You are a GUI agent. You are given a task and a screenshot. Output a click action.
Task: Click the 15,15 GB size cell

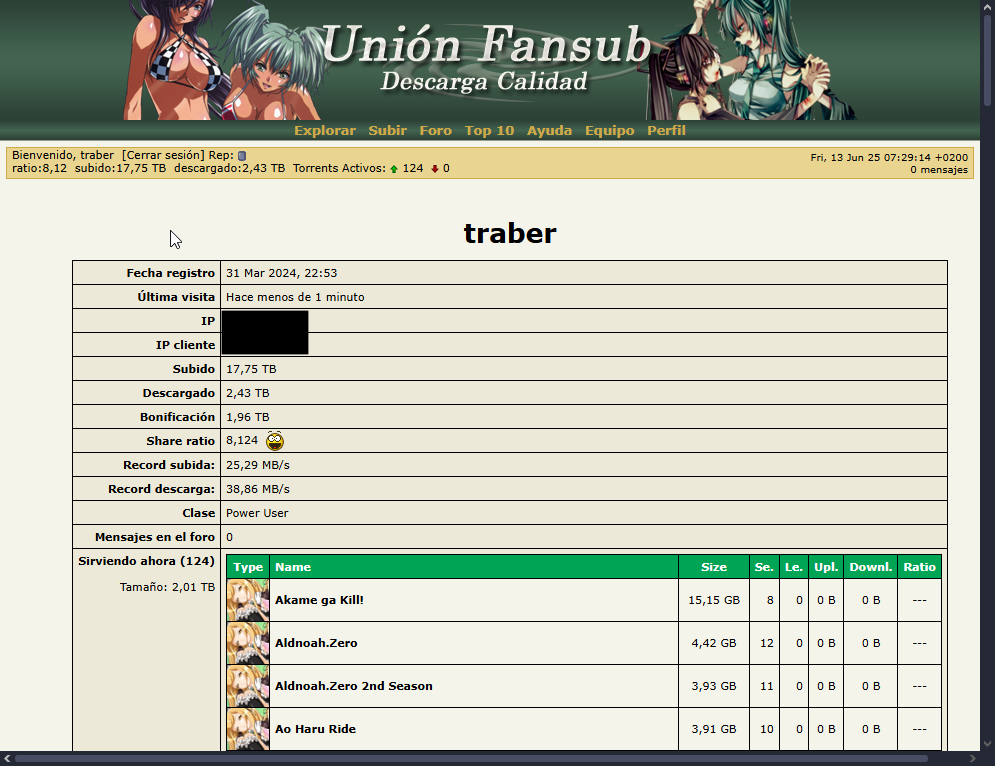pyautogui.click(x=714, y=600)
